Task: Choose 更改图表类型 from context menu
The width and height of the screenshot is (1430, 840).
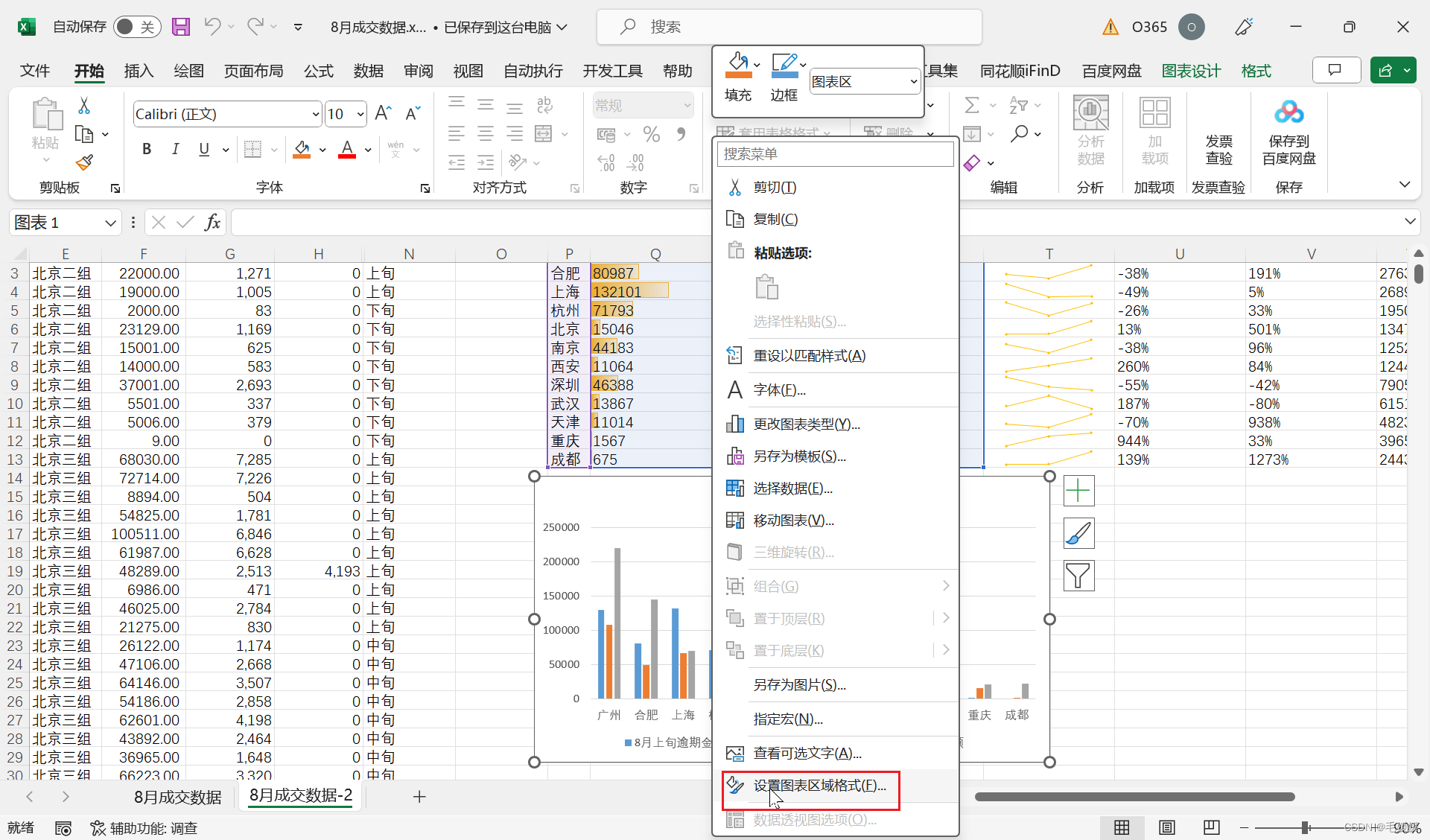Action: 835,424
